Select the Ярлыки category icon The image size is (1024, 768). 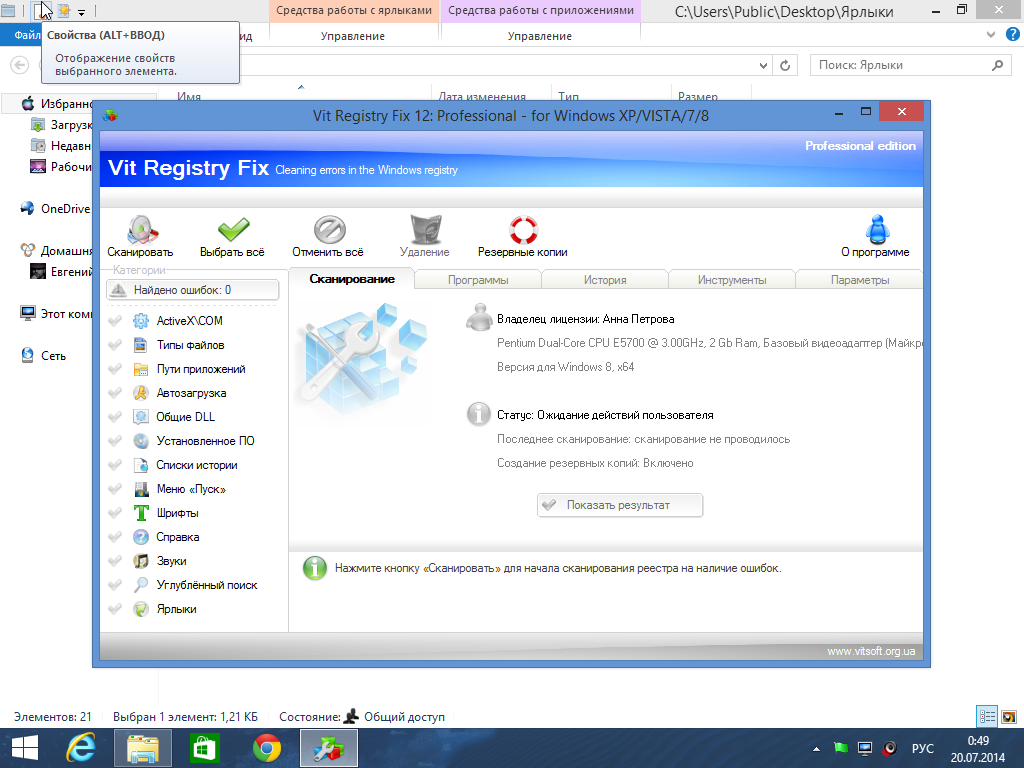140,609
